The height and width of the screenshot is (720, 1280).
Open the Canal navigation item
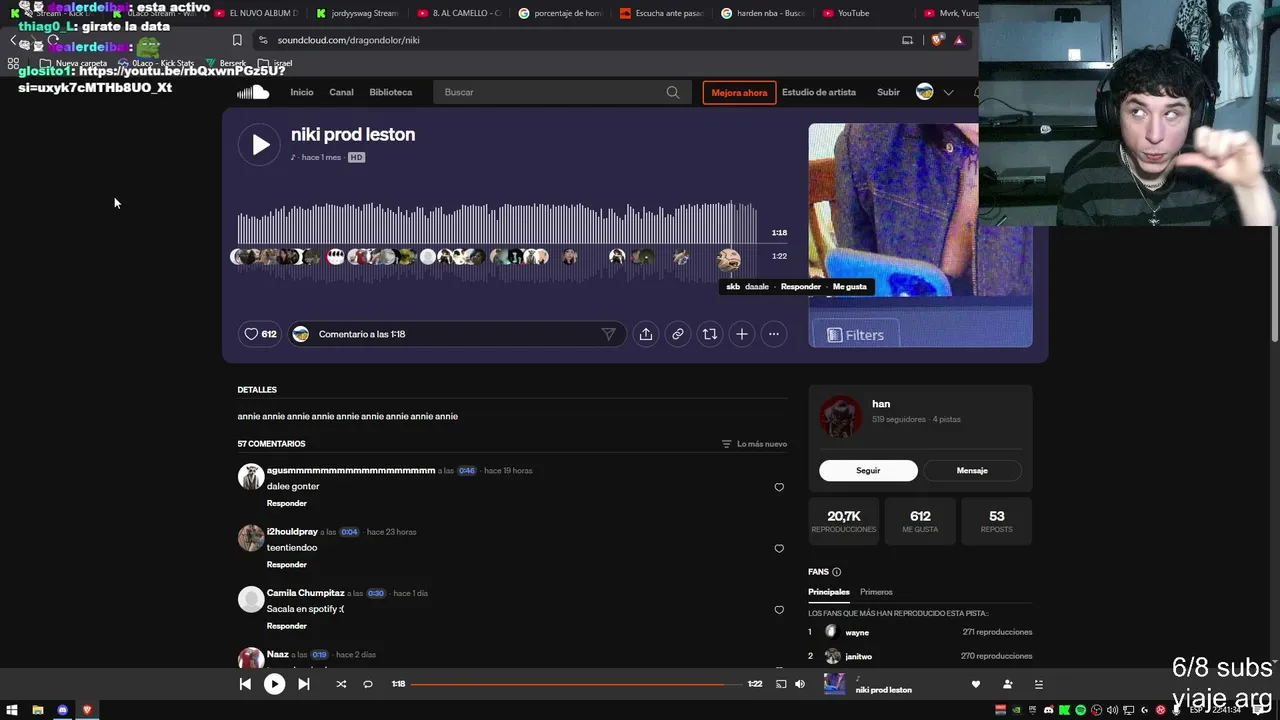pos(341,92)
